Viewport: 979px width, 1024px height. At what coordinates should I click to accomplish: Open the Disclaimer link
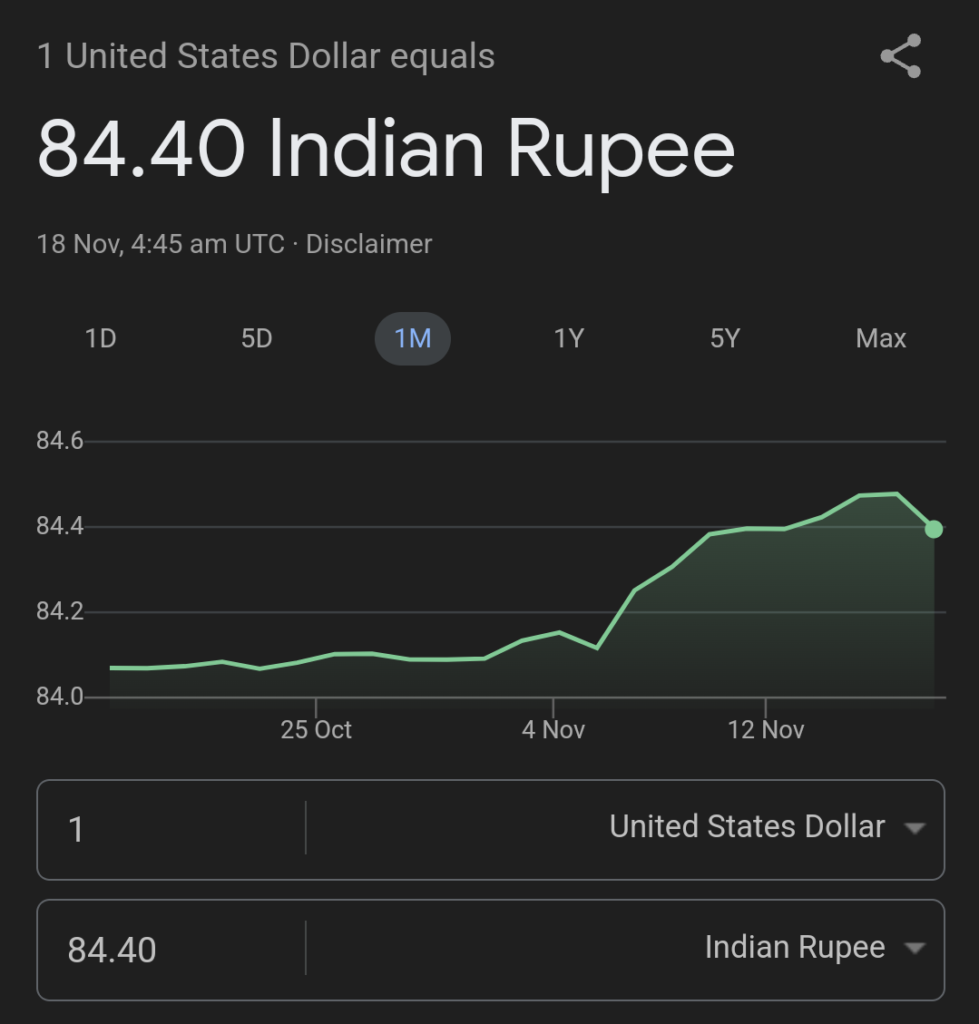[369, 244]
